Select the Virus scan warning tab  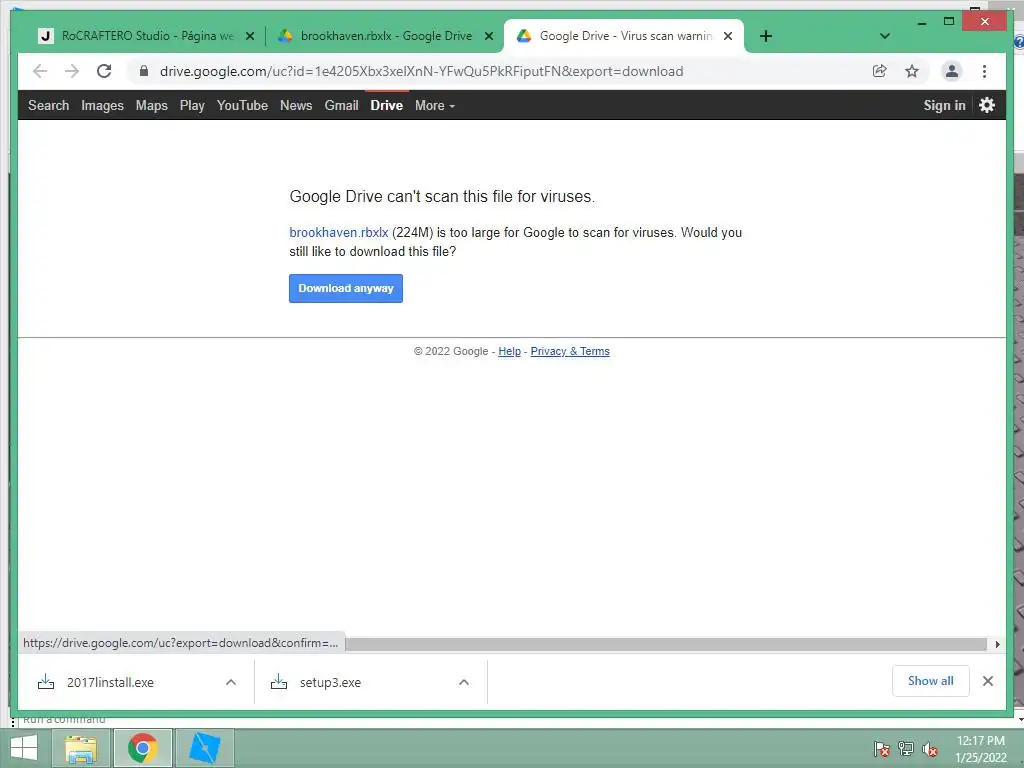pos(624,36)
